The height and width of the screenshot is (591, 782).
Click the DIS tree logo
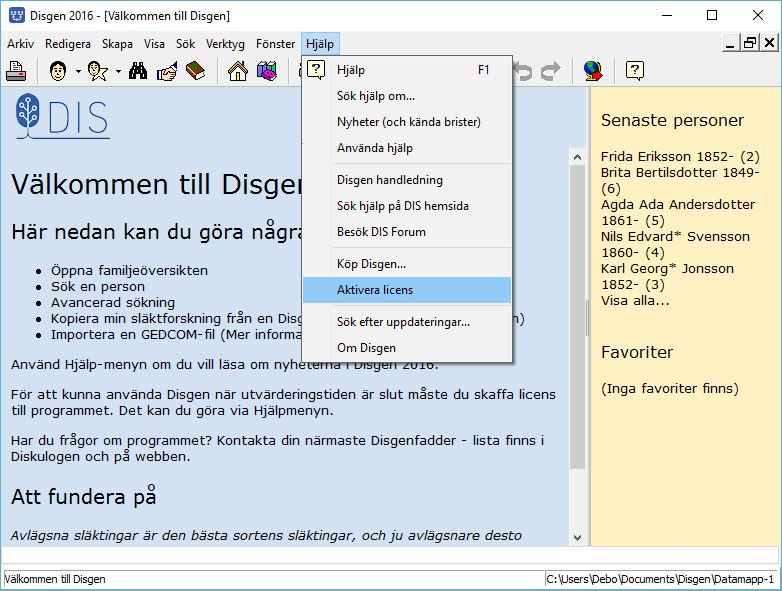coord(62,116)
